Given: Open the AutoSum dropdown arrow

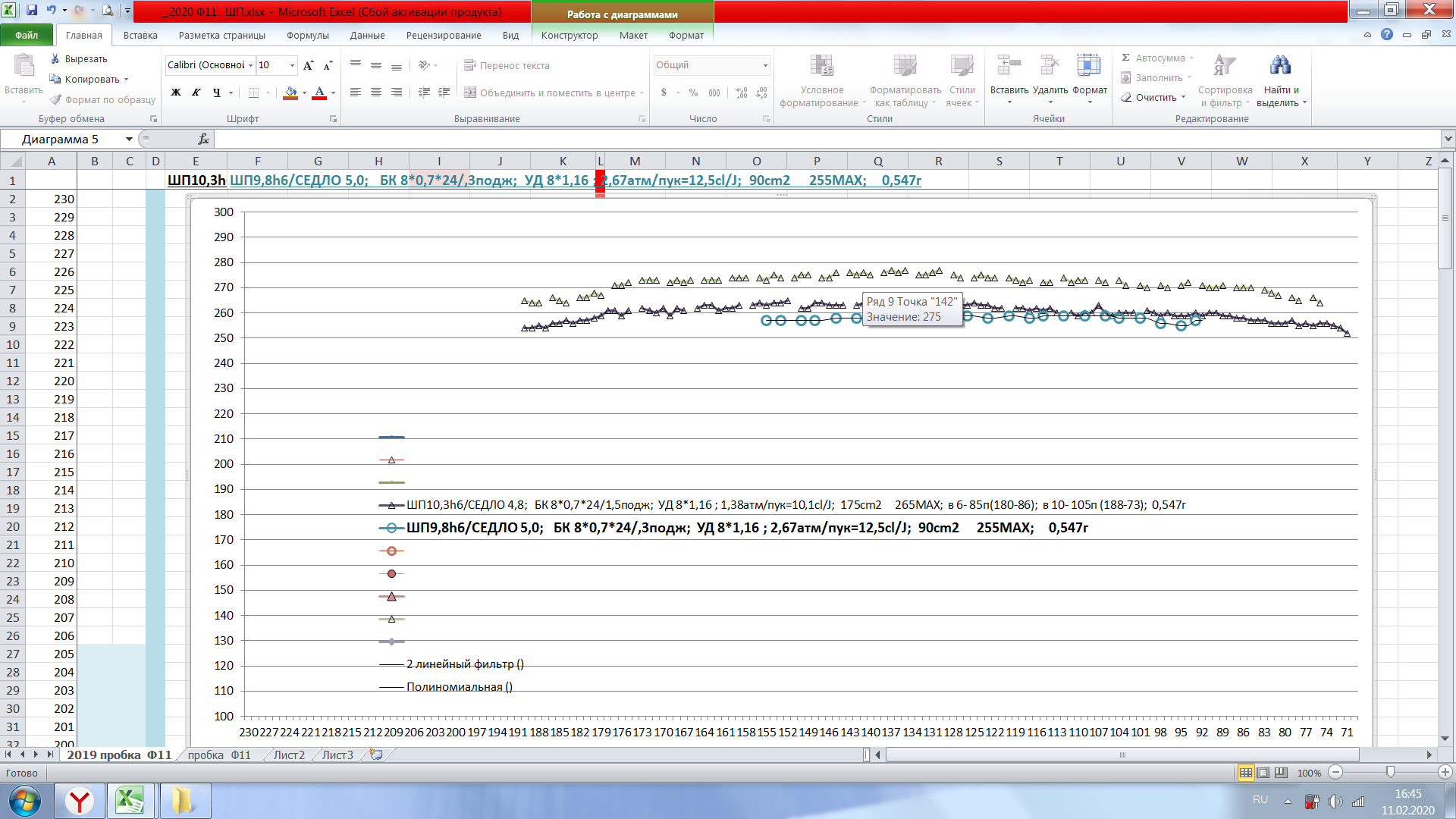Looking at the screenshot, I should click(x=1191, y=58).
